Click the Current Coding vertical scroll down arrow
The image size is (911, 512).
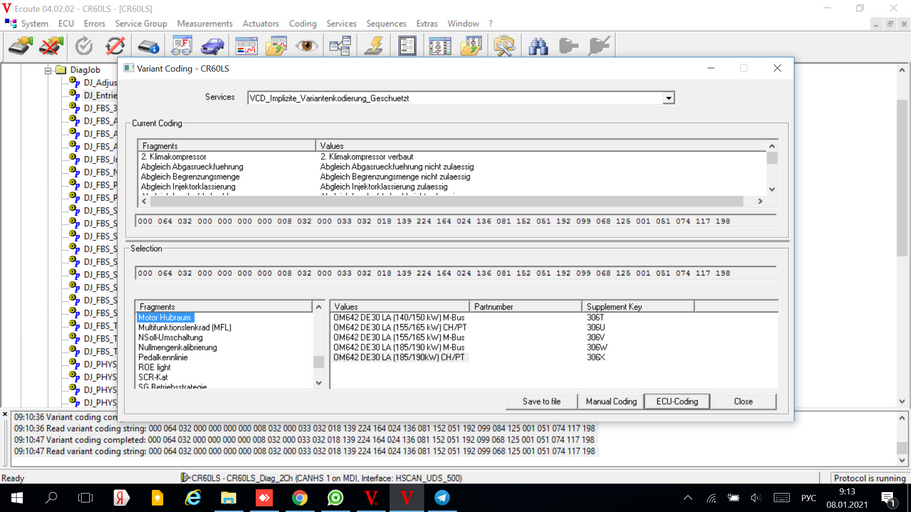tap(772, 189)
